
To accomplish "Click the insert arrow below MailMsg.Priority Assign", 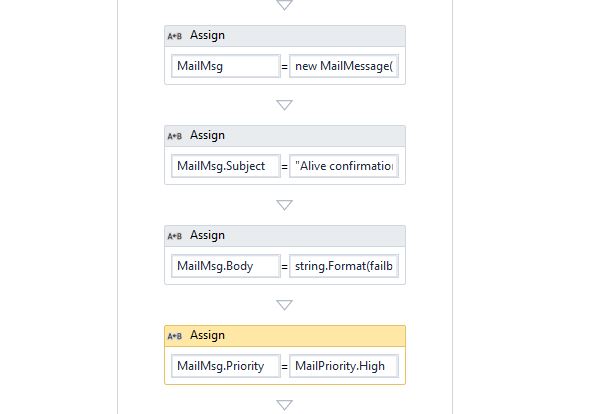I will [284, 405].
